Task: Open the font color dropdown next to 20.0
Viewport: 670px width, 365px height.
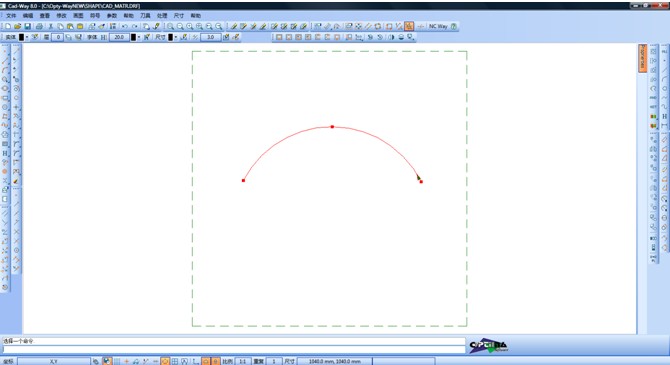Action: [139, 38]
